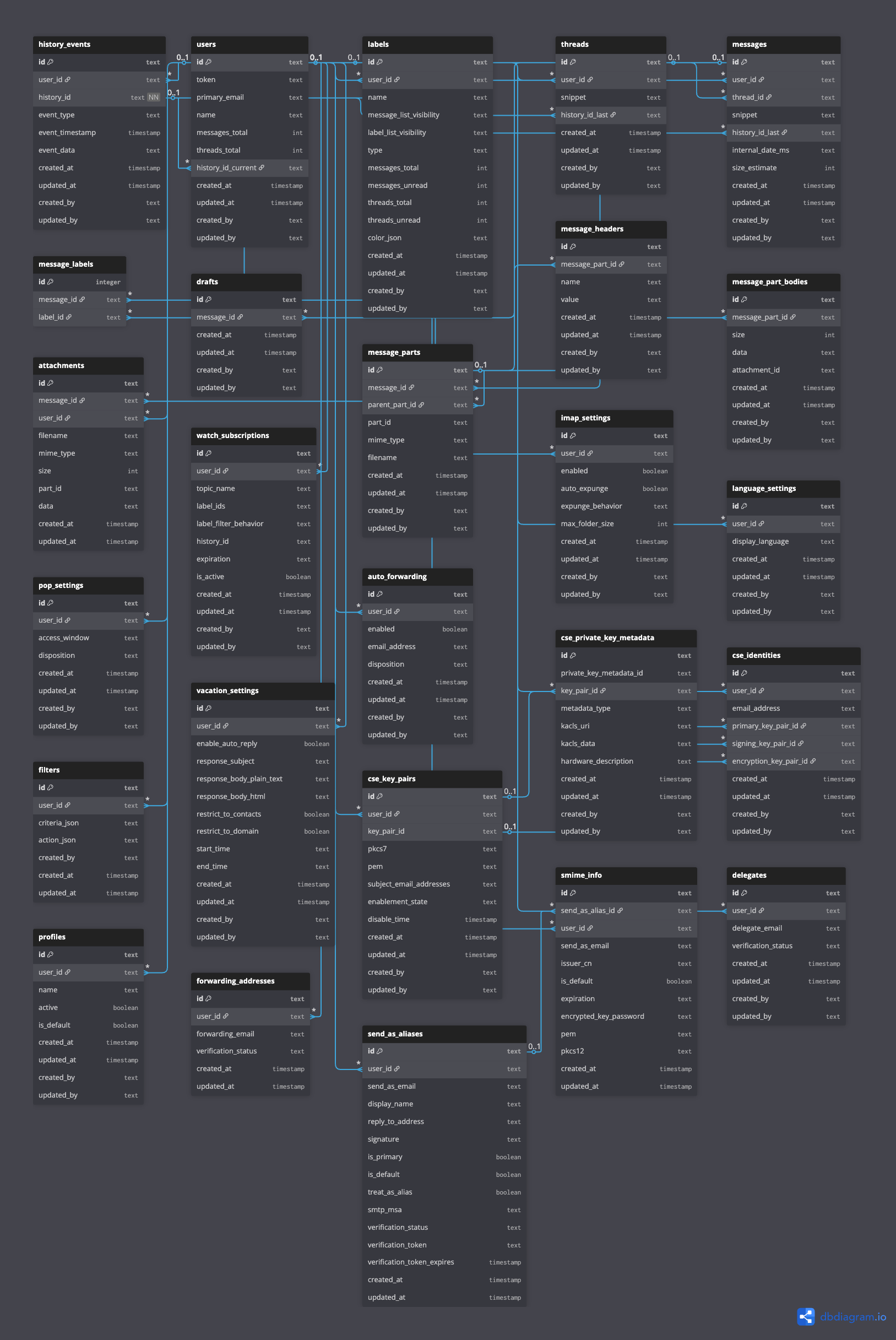Click link icon beside label_id in message_labels
The height and width of the screenshot is (1340, 896).
(69, 317)
